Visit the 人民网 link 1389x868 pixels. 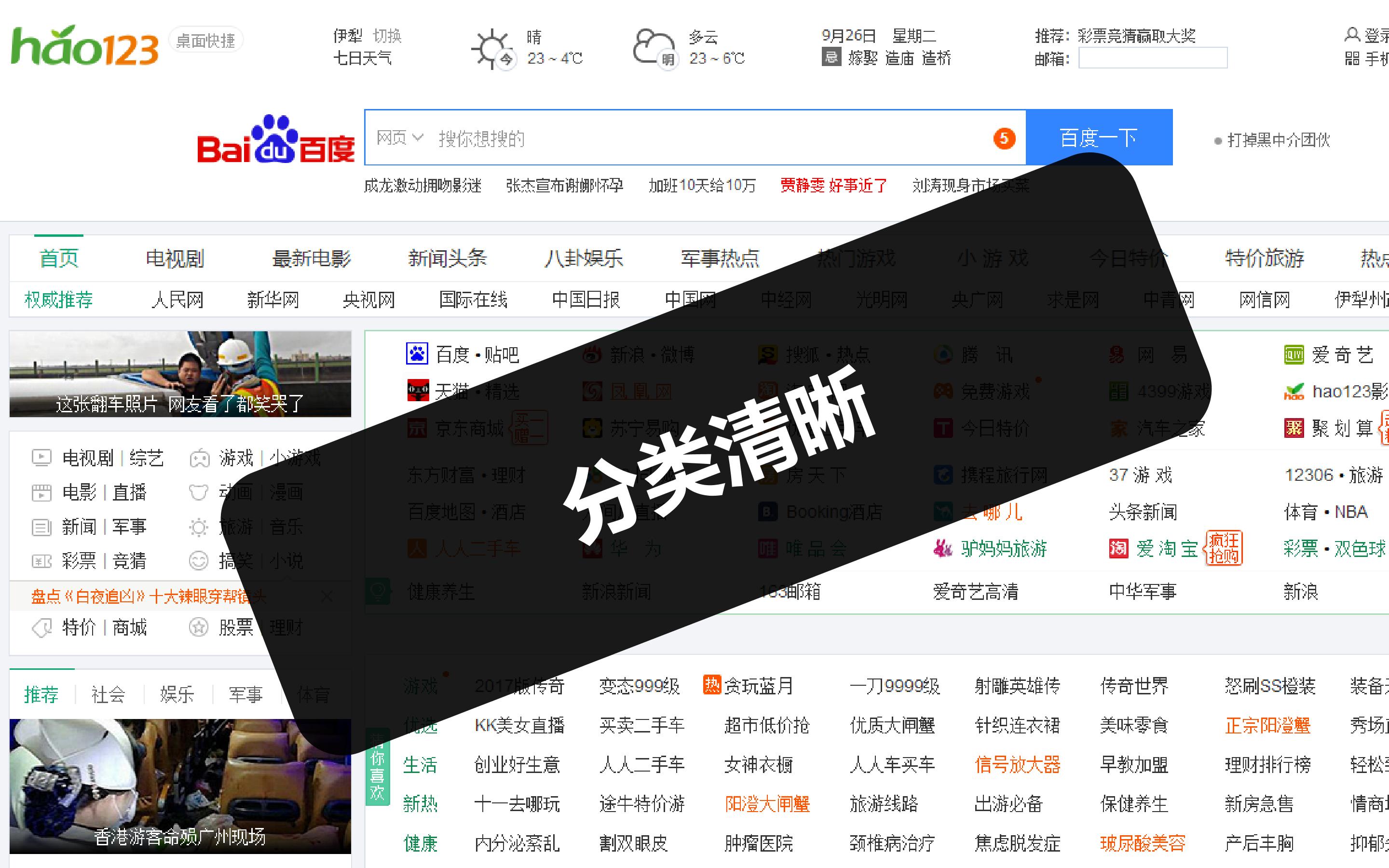coord(177,299)
